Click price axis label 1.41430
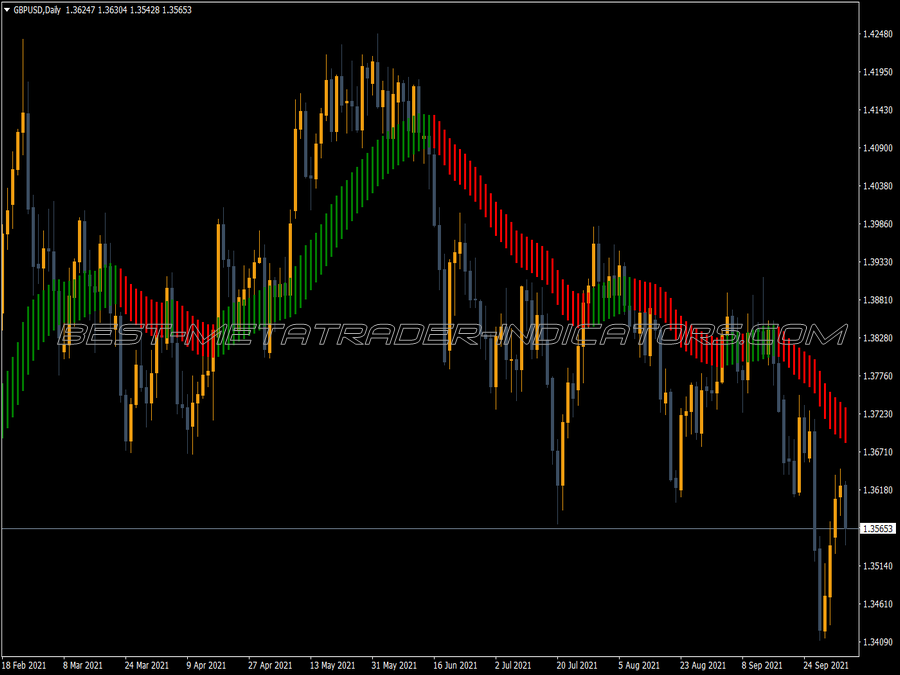 point(878,110)
